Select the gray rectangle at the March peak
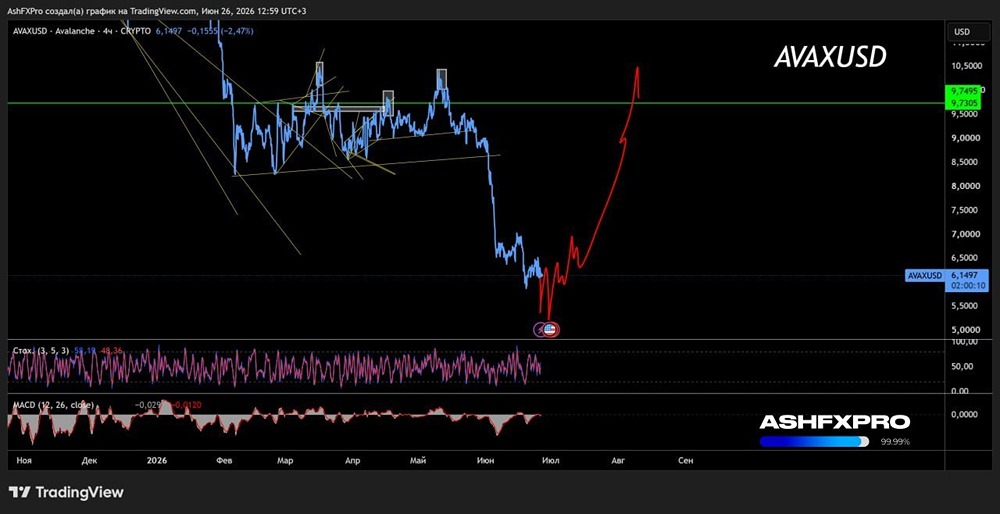The height and width of the screenshot is (514, 1000). pyautogui.click(x=319, y=75)
